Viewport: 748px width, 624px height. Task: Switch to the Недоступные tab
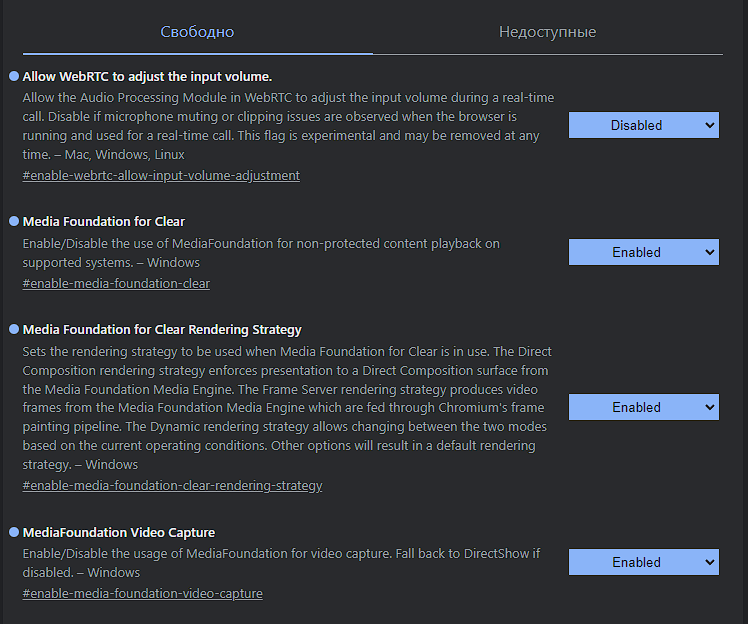coord(547,32)
